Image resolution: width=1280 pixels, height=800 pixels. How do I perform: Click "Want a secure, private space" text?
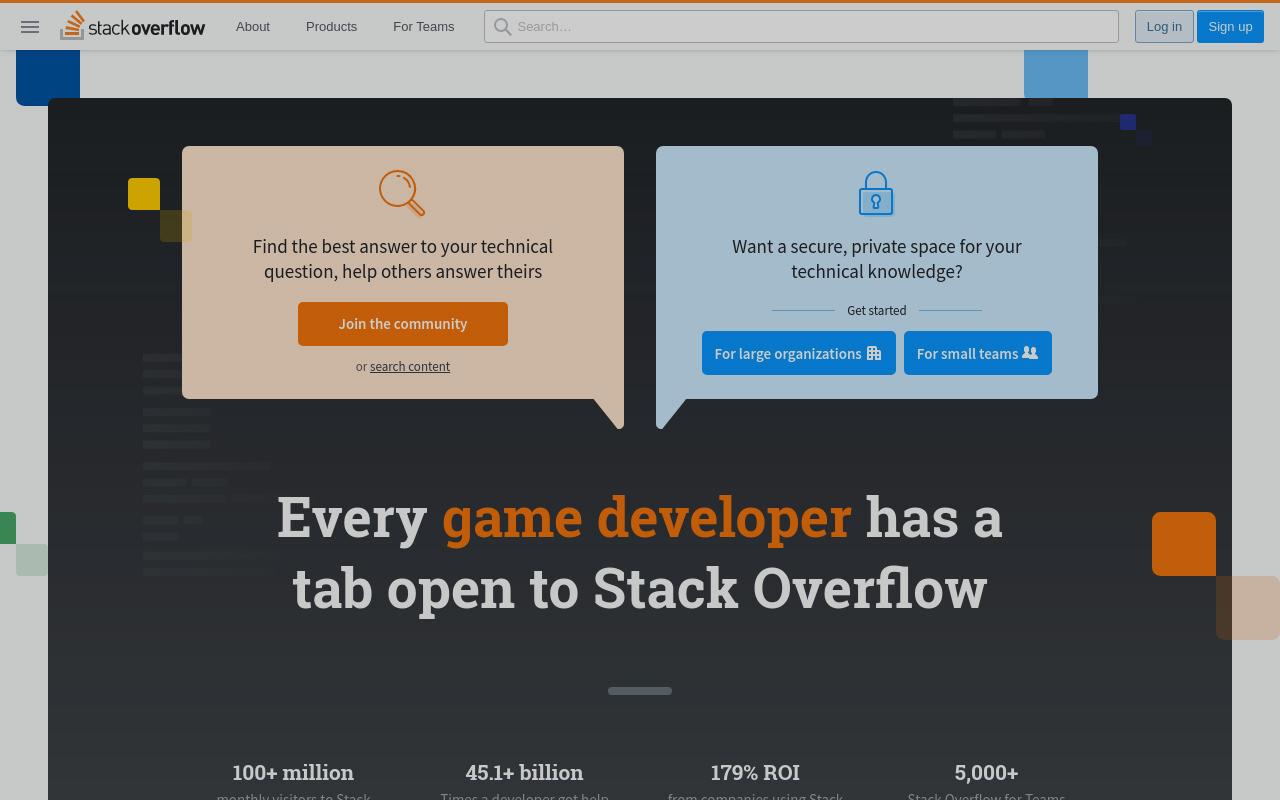(x=877, y=259)
